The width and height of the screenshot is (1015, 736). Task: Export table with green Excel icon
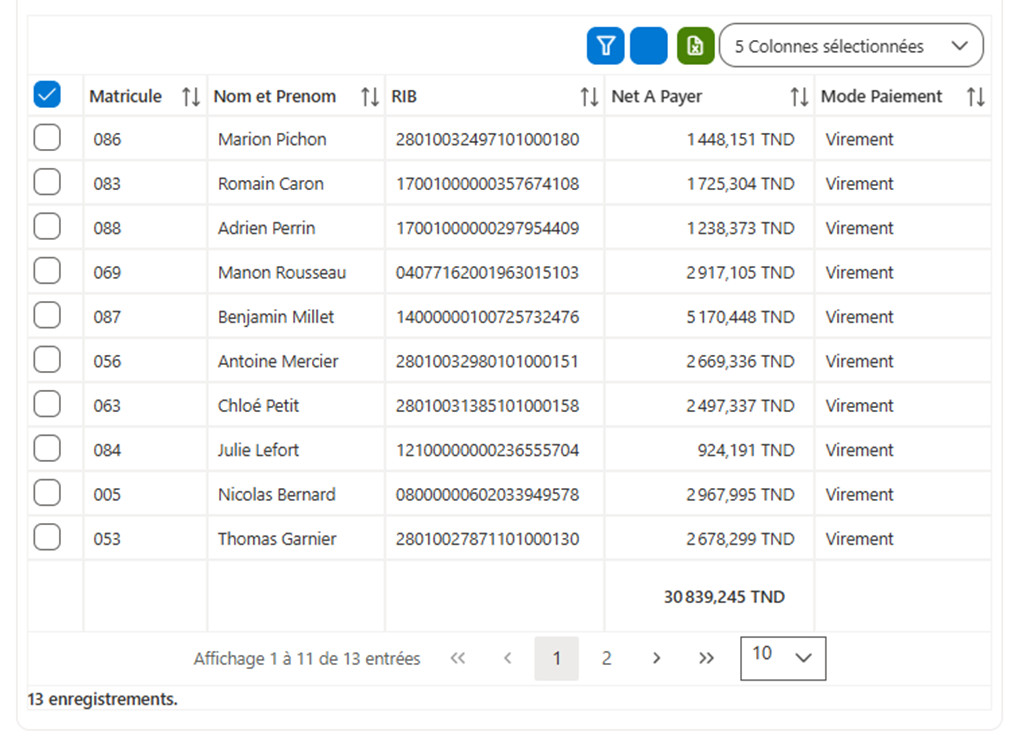(695, 46)
